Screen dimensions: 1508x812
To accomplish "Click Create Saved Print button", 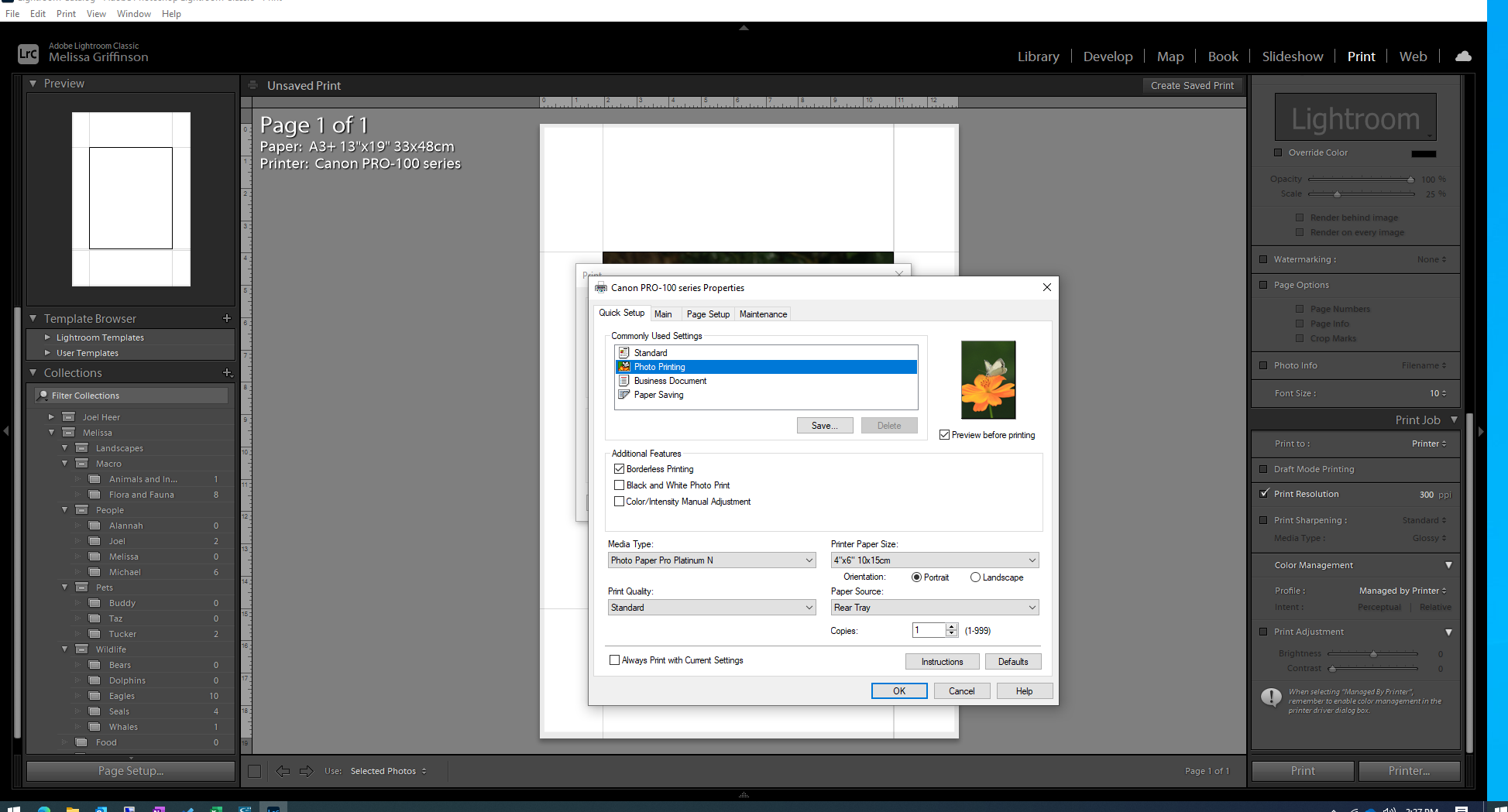I will (x=1191, y=86).
